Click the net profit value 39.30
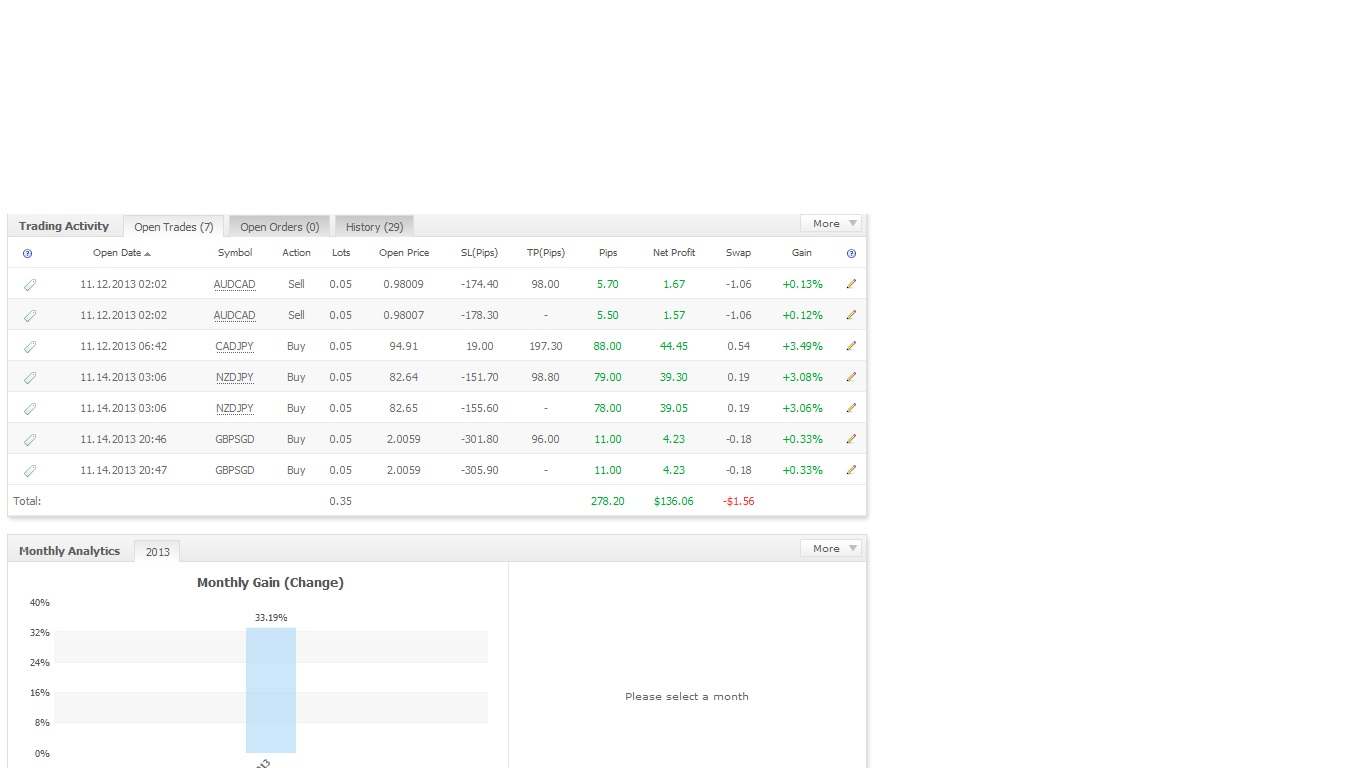 674,377
